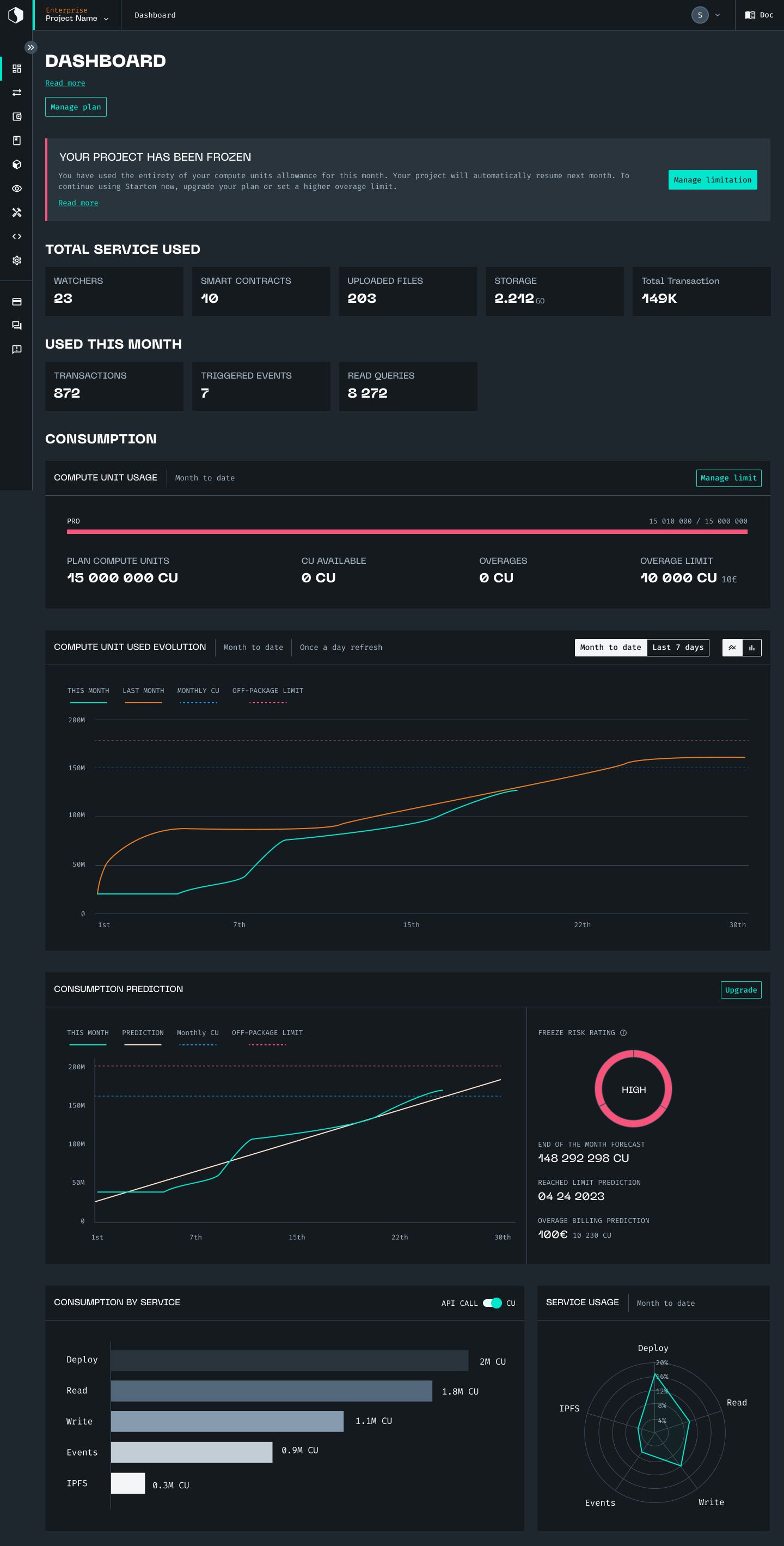The image size is (784, 1546).
Task: Open the Dashboard grid icon in sidebar
Action: (17, 69)
